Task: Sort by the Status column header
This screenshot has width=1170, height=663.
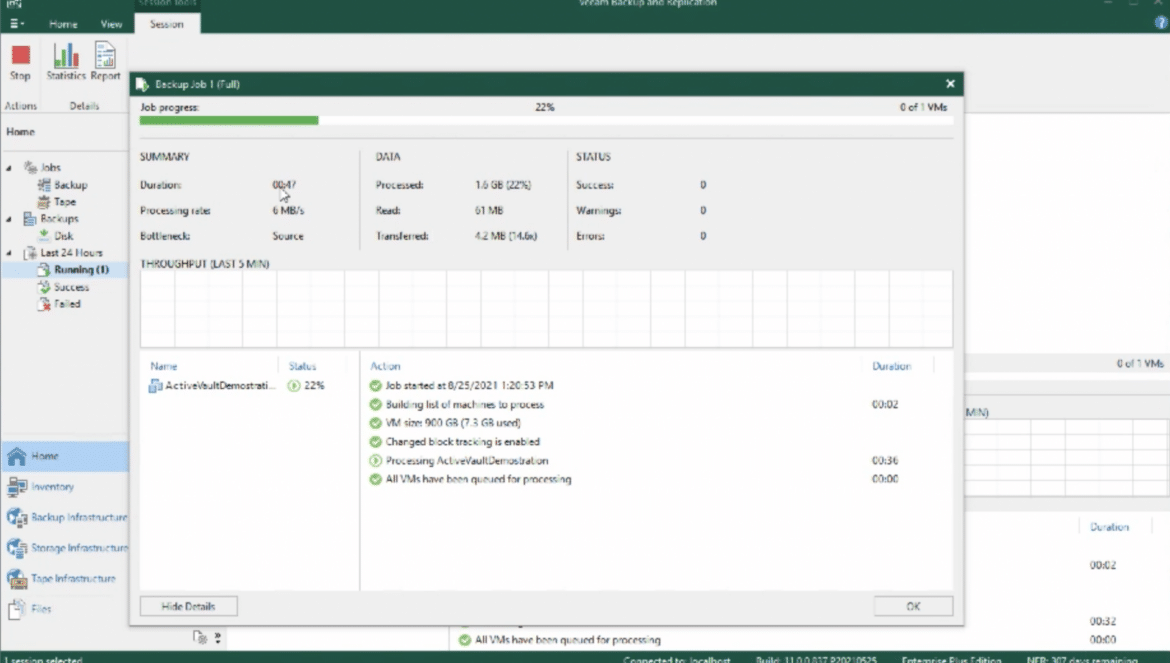Action: click(x=302, y=366)
